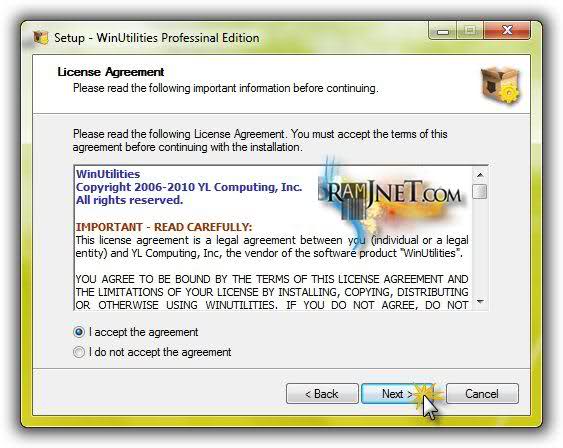Click the 'IMPORTANT - READ CAREFULLY' heading

(164, 227)
